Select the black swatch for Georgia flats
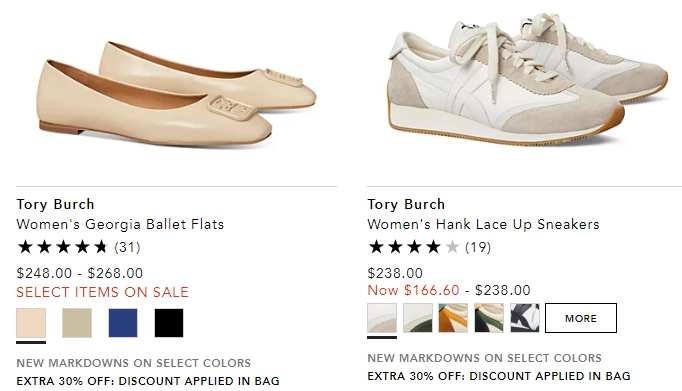The image size is (682, 391). point(169,323)
